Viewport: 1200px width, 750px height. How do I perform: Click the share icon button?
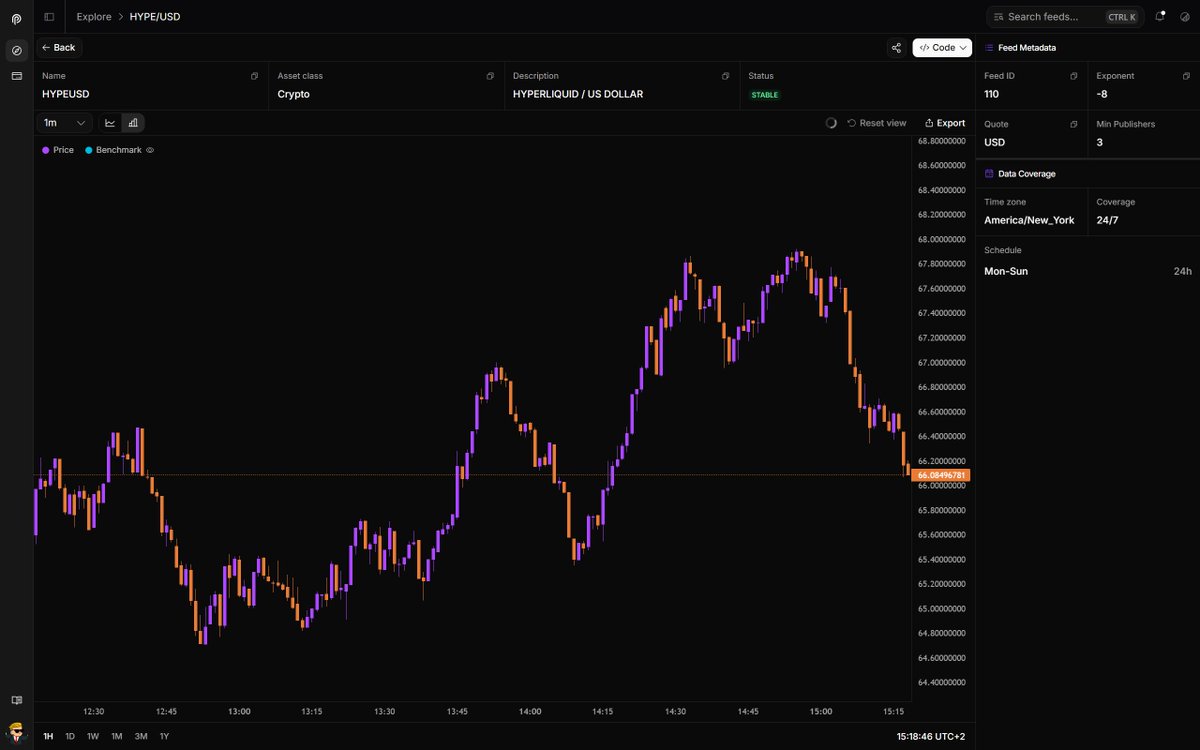(x=896, y=47)
